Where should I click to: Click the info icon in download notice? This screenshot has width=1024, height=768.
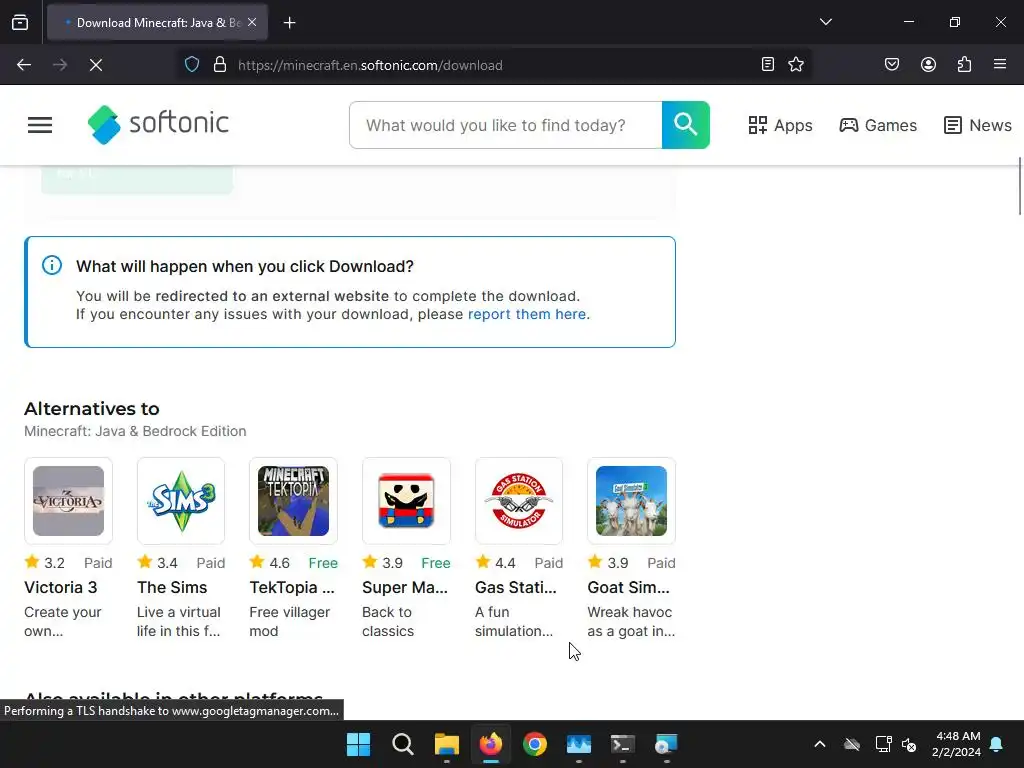[52, 265]
